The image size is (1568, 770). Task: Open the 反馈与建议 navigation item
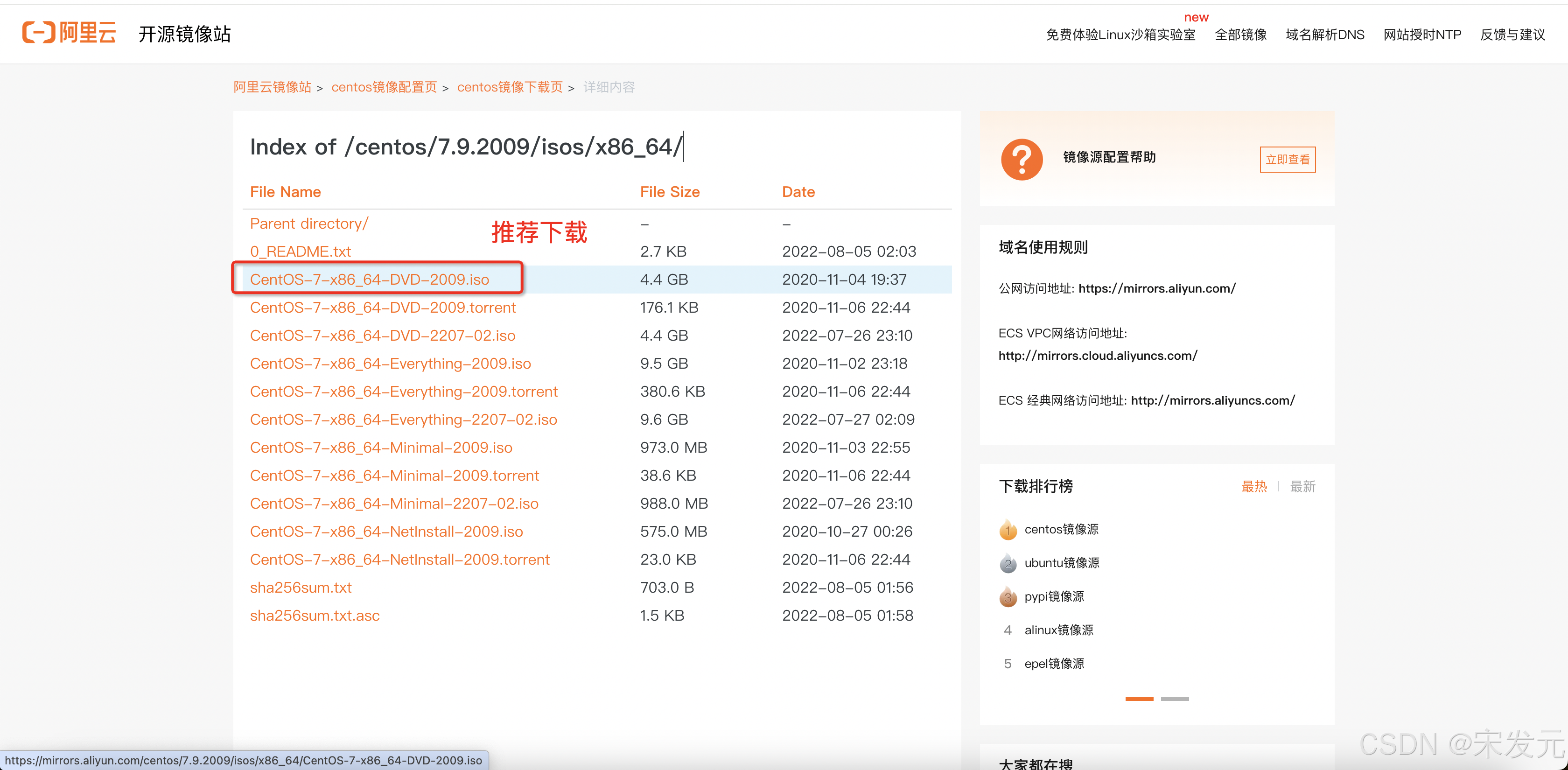1512,35
